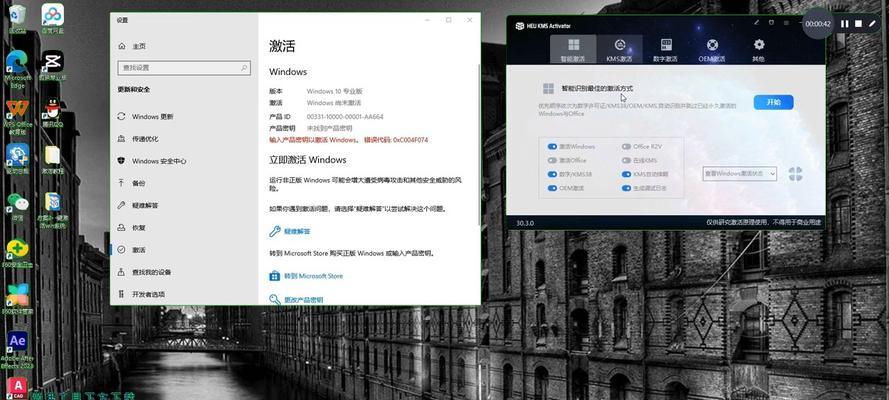Stop the screen recording
889x400 pixels.
click(858, 24)
